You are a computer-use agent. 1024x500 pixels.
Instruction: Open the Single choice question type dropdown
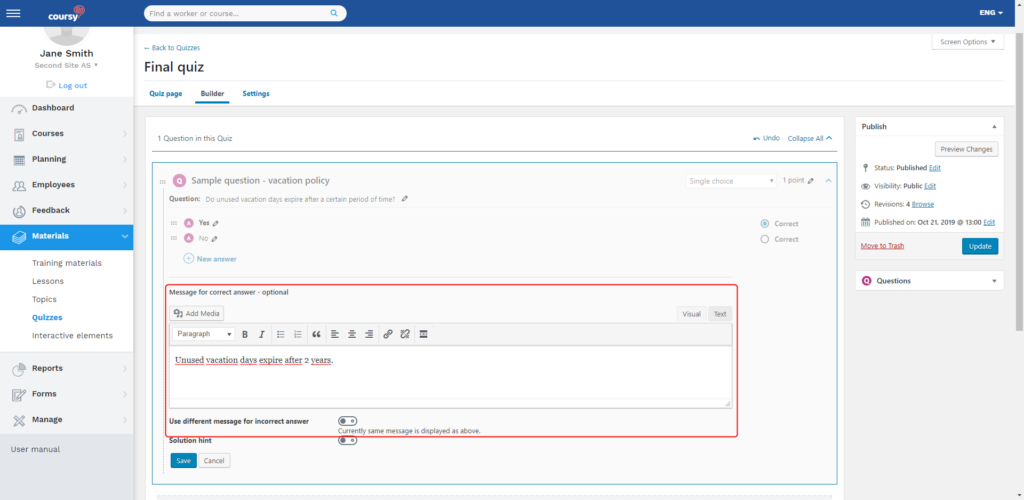click(x=731, y=181)
